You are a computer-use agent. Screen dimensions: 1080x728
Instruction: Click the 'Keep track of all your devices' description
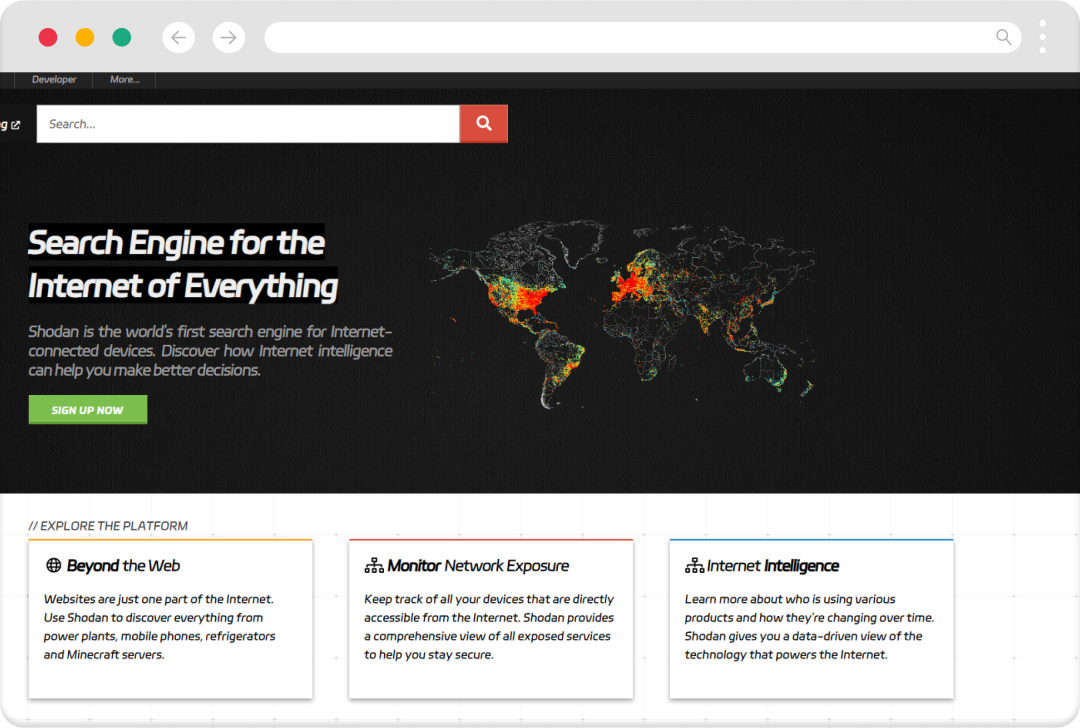[x=489, y=627]
